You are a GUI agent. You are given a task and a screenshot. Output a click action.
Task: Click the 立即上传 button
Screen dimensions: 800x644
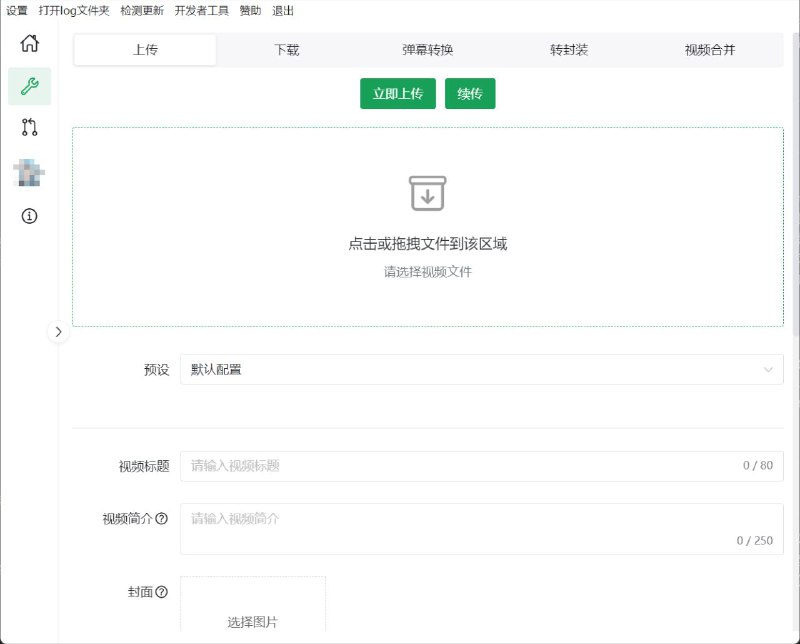tap(398, 93)
